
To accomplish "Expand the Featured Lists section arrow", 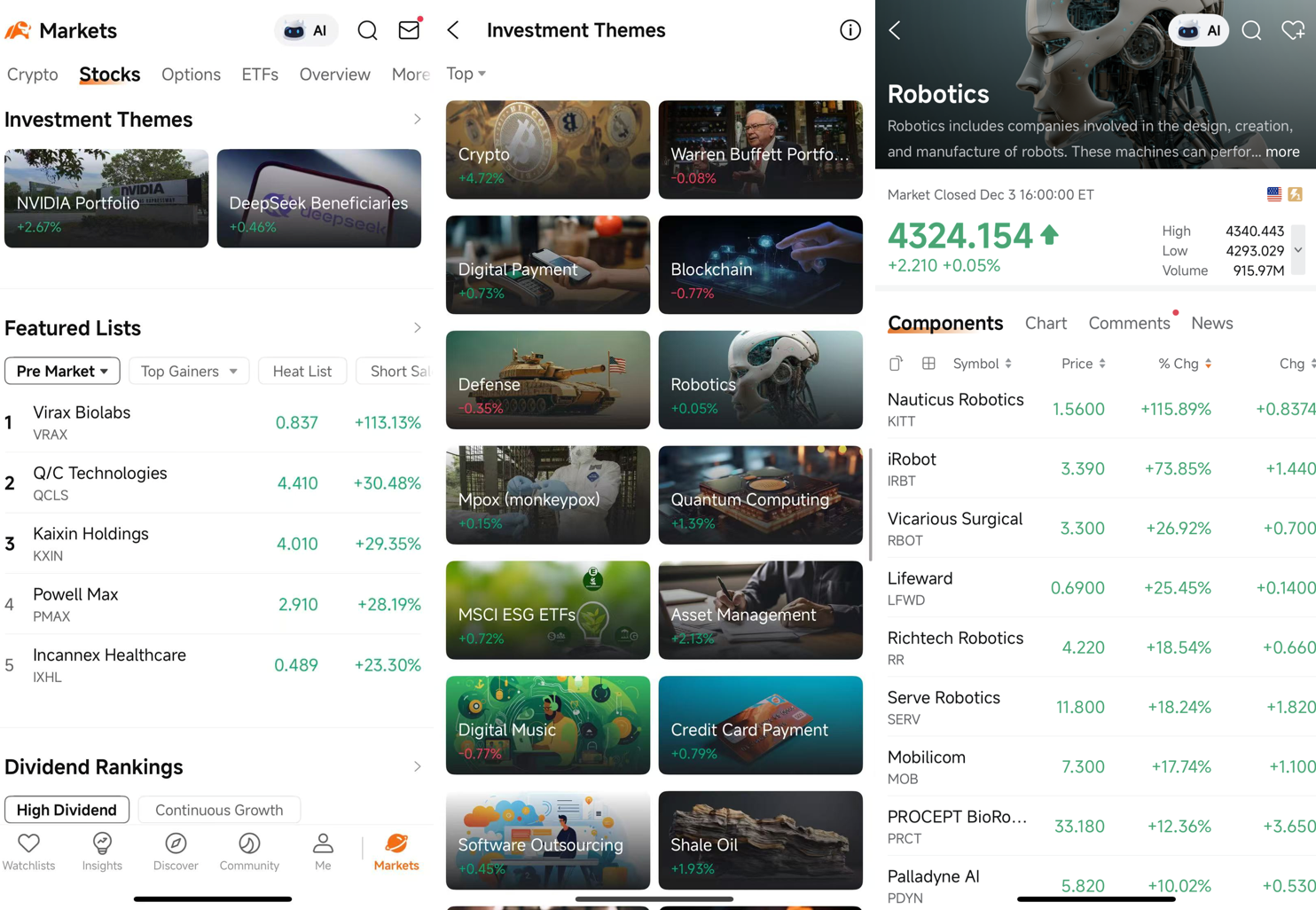I will pyautogui.click(x=417, y=327).
